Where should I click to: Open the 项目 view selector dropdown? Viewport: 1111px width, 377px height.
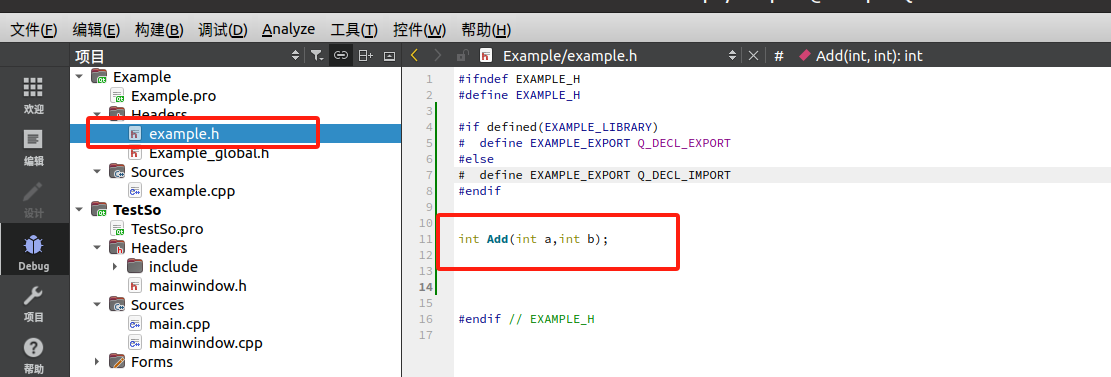click(x=187, y=56)
